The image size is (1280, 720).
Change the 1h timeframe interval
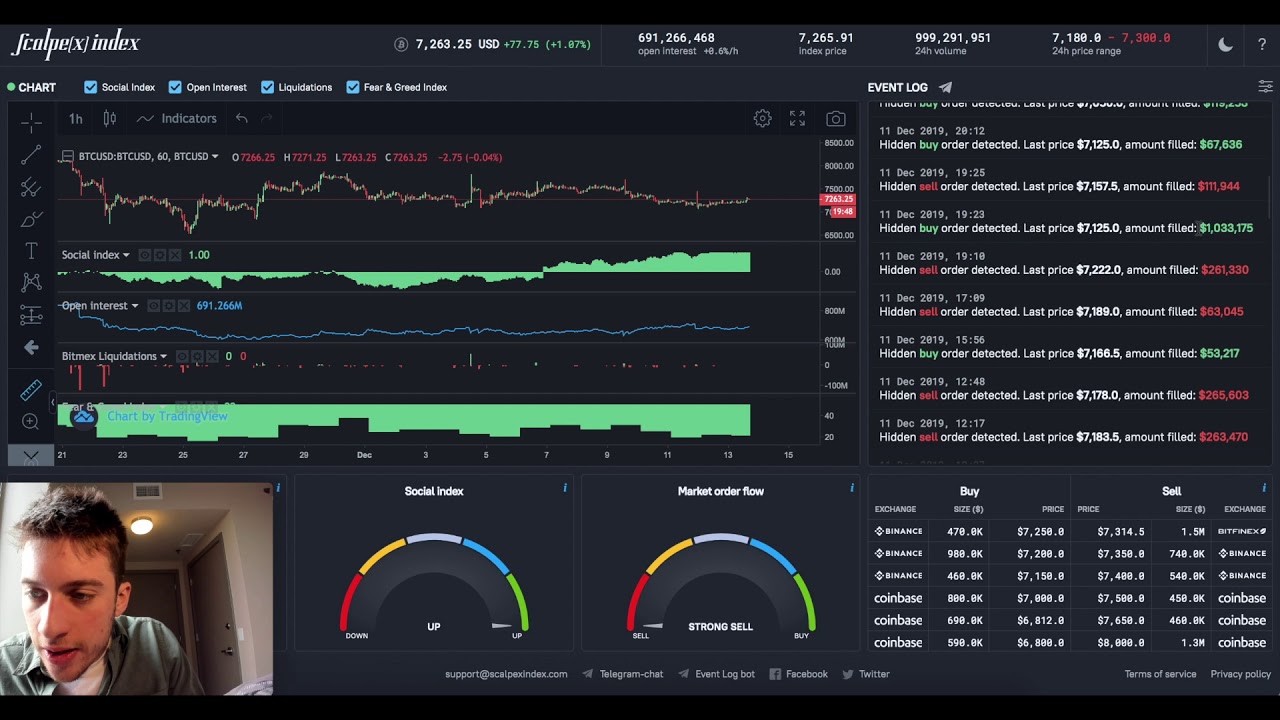pyautogui.click(x=76, y=118)
